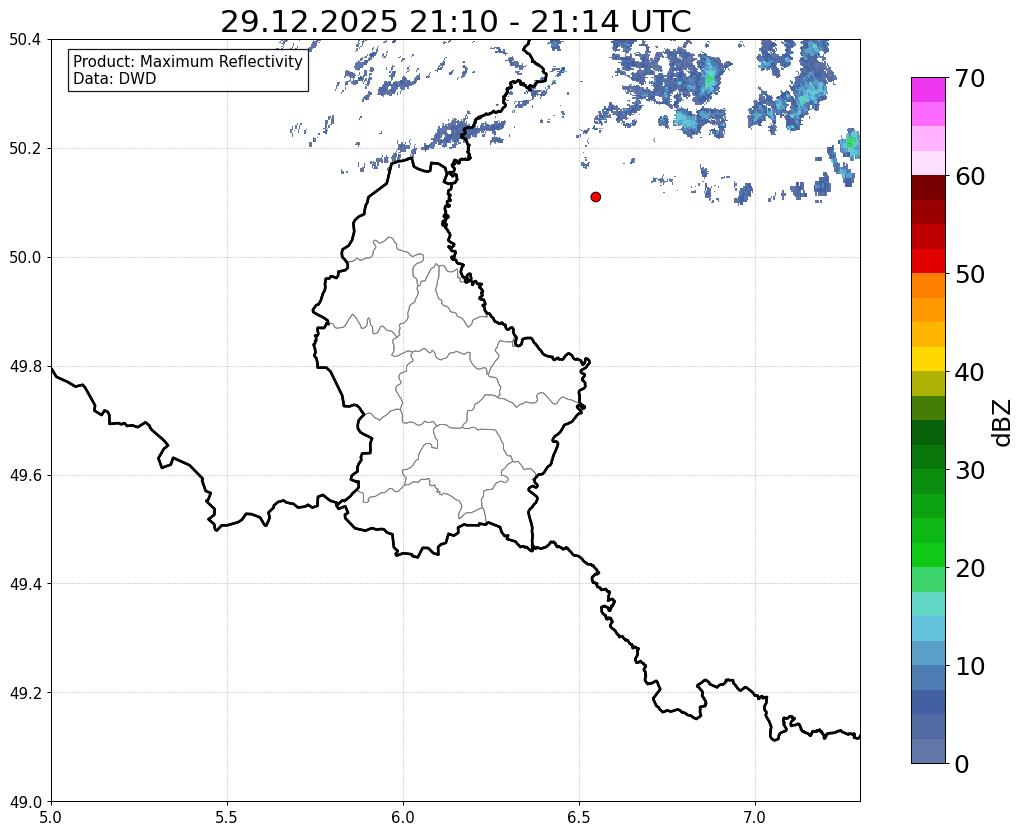Click longitude axis label 5.0

pos(51,817)
